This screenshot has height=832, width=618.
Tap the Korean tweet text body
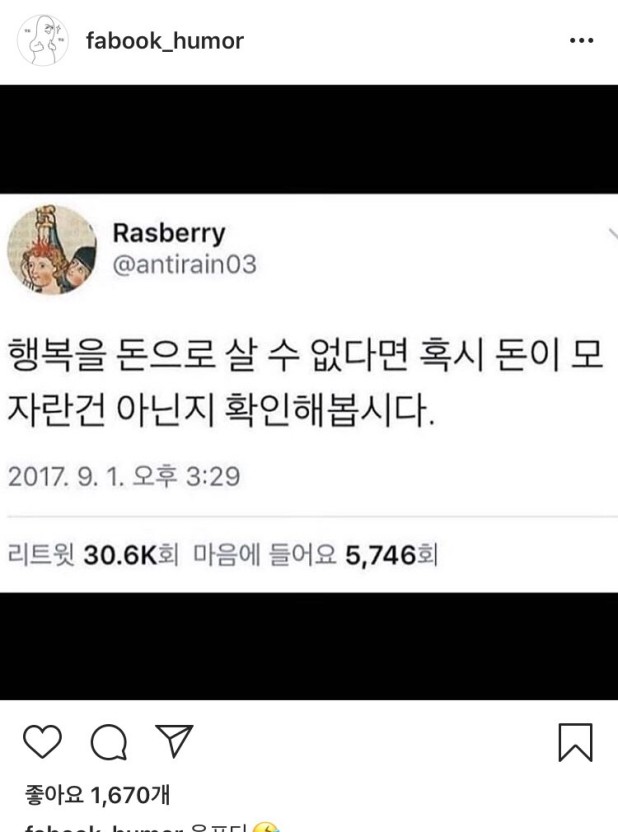point(305,383)
